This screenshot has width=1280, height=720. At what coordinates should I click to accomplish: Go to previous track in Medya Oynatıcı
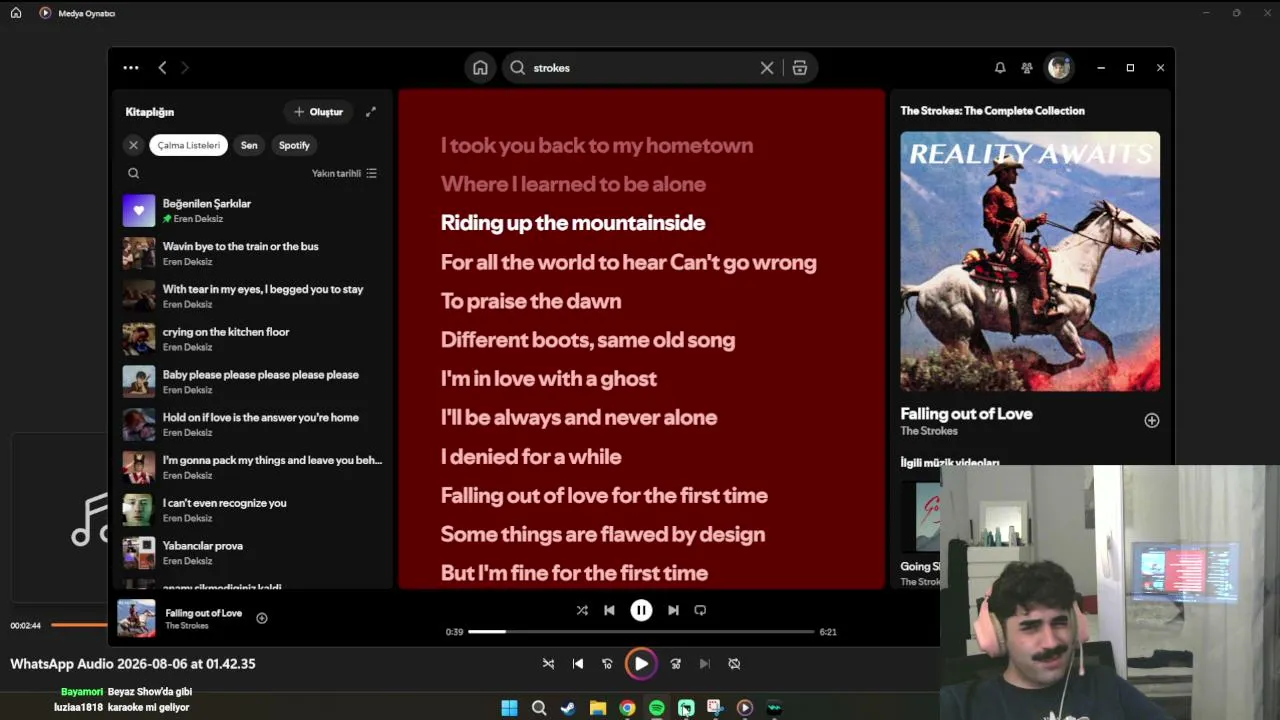pyautogui.click(x=578, y=664)
